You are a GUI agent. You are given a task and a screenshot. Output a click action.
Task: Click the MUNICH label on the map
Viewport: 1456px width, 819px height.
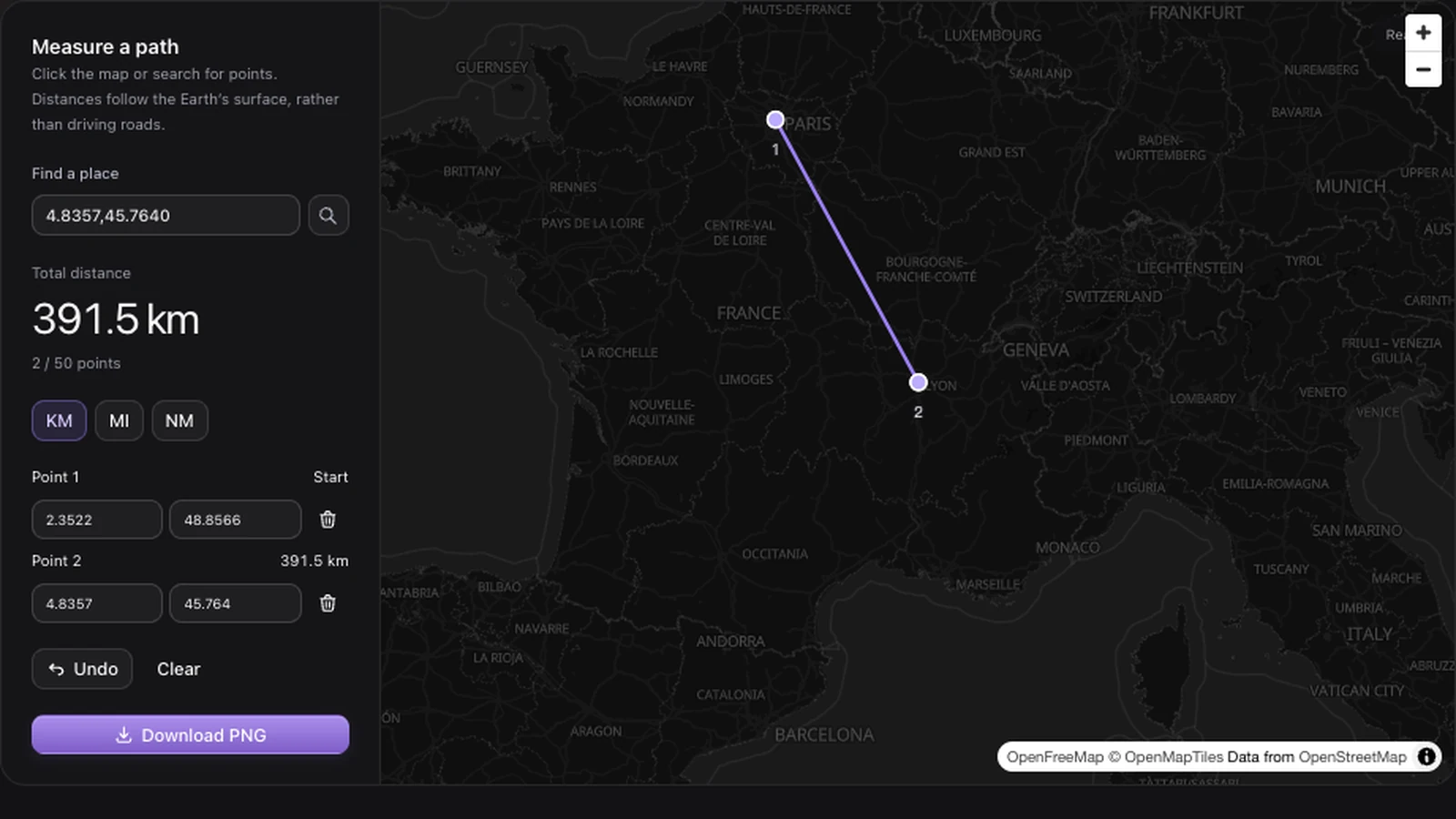pos(1350,186)
